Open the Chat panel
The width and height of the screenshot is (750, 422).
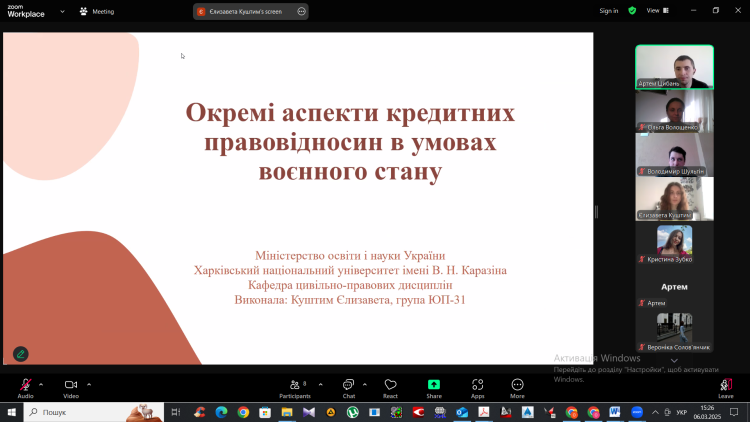[x=349, y=388]
